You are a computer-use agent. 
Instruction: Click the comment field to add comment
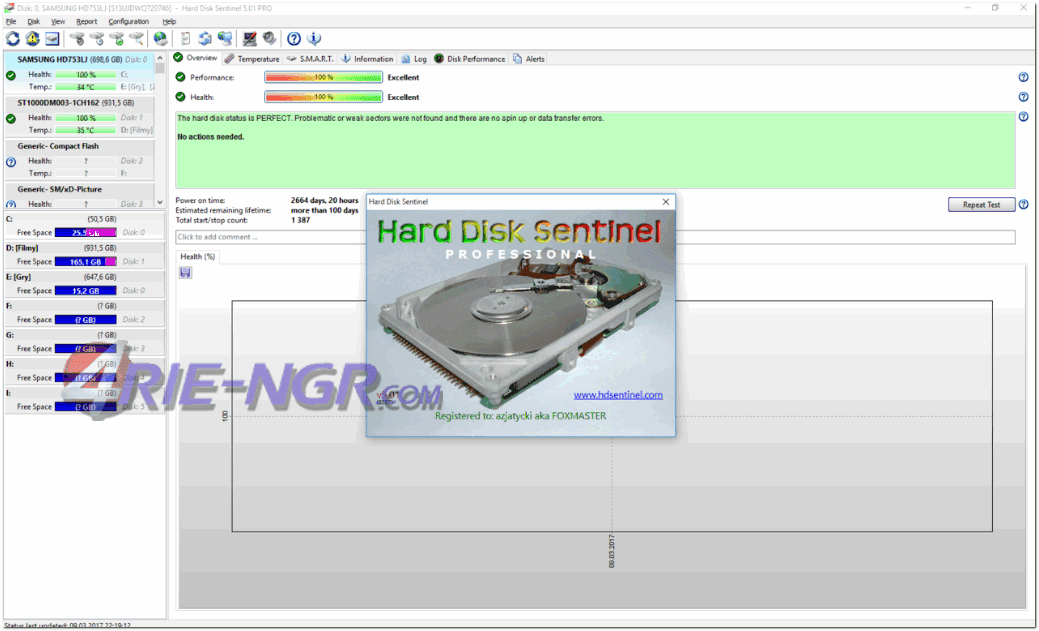595,237
